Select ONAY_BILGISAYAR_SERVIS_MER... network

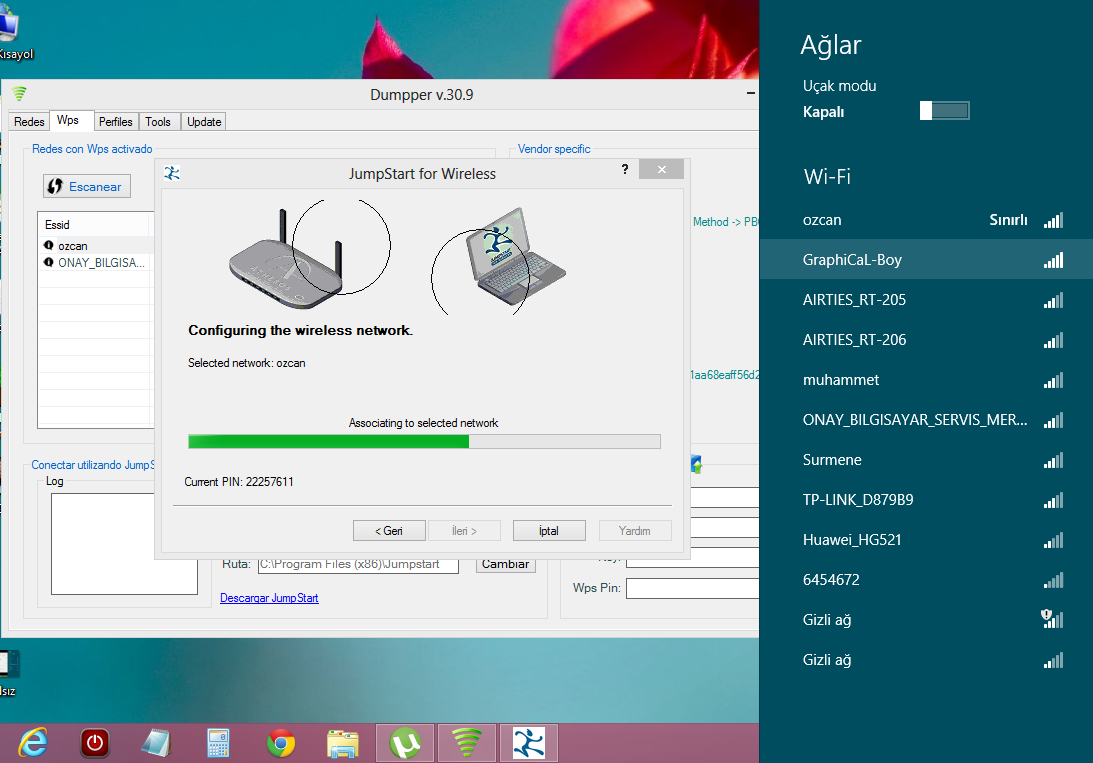[x=926, y=419]
